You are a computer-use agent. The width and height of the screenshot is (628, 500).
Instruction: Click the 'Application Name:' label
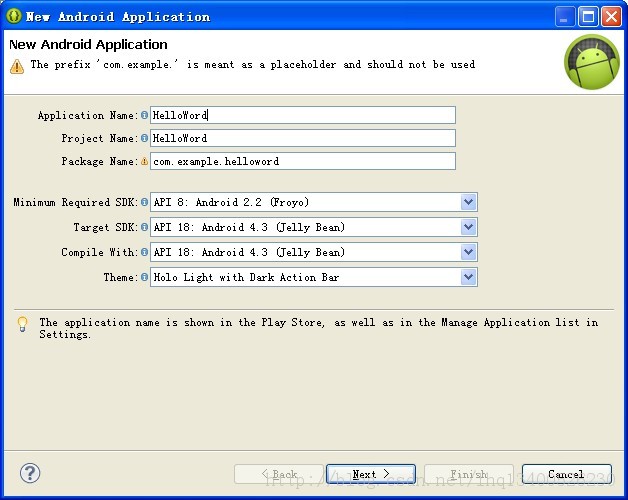pyautogui.click(x=88, y=115)
